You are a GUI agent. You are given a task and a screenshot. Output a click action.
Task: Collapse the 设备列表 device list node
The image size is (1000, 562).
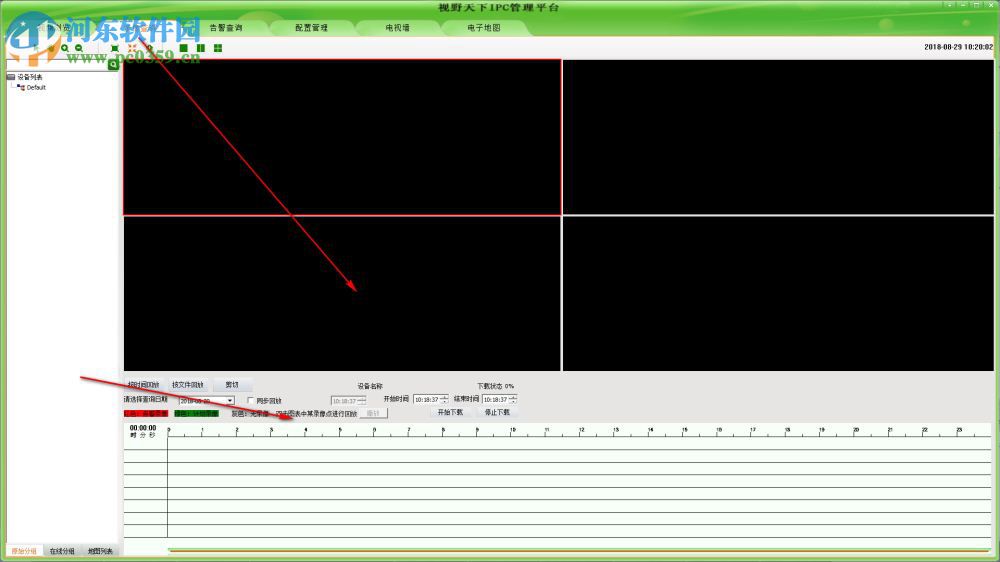[x=11, y=77]
